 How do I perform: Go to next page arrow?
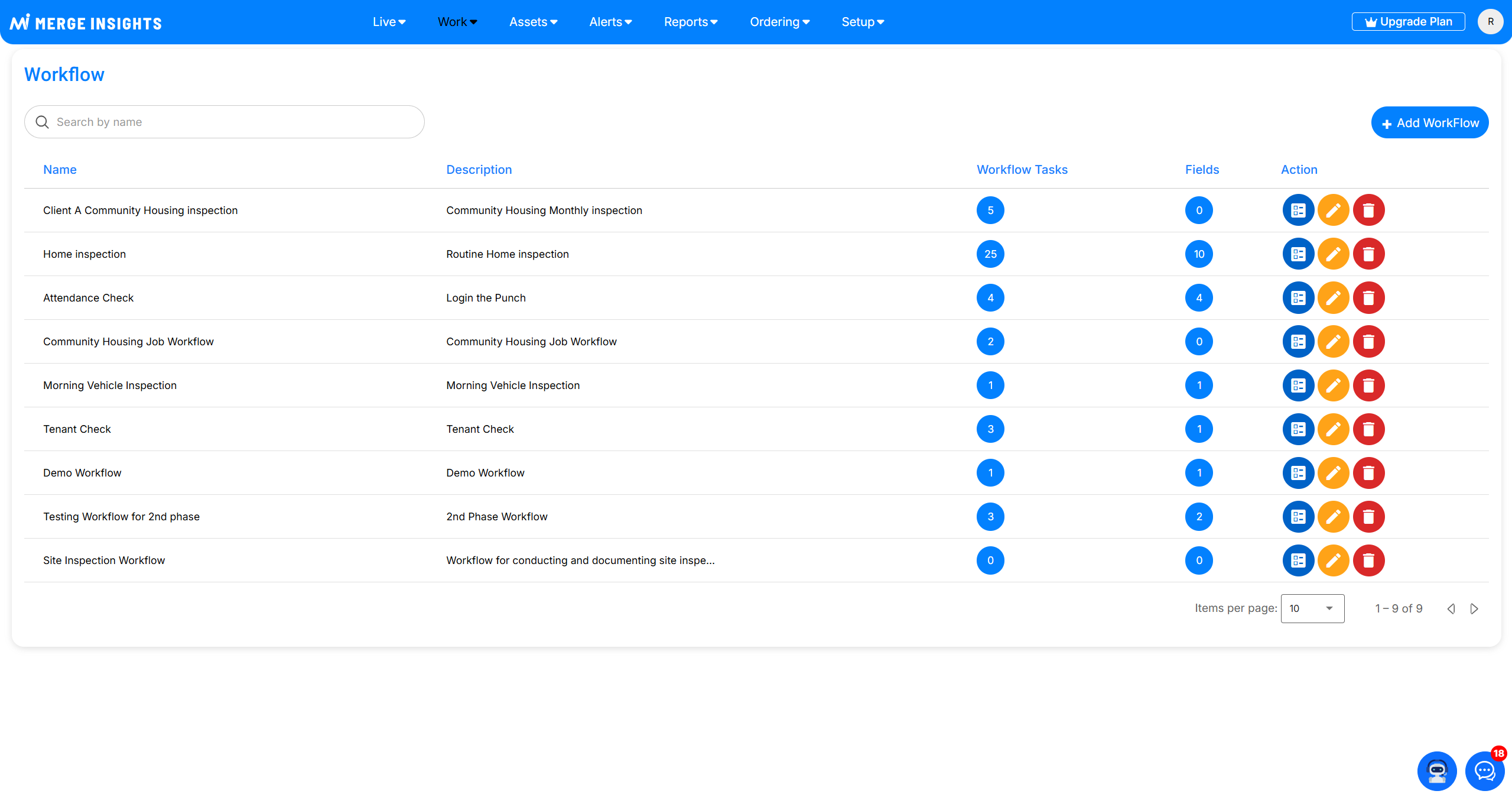pos(1474,608)
